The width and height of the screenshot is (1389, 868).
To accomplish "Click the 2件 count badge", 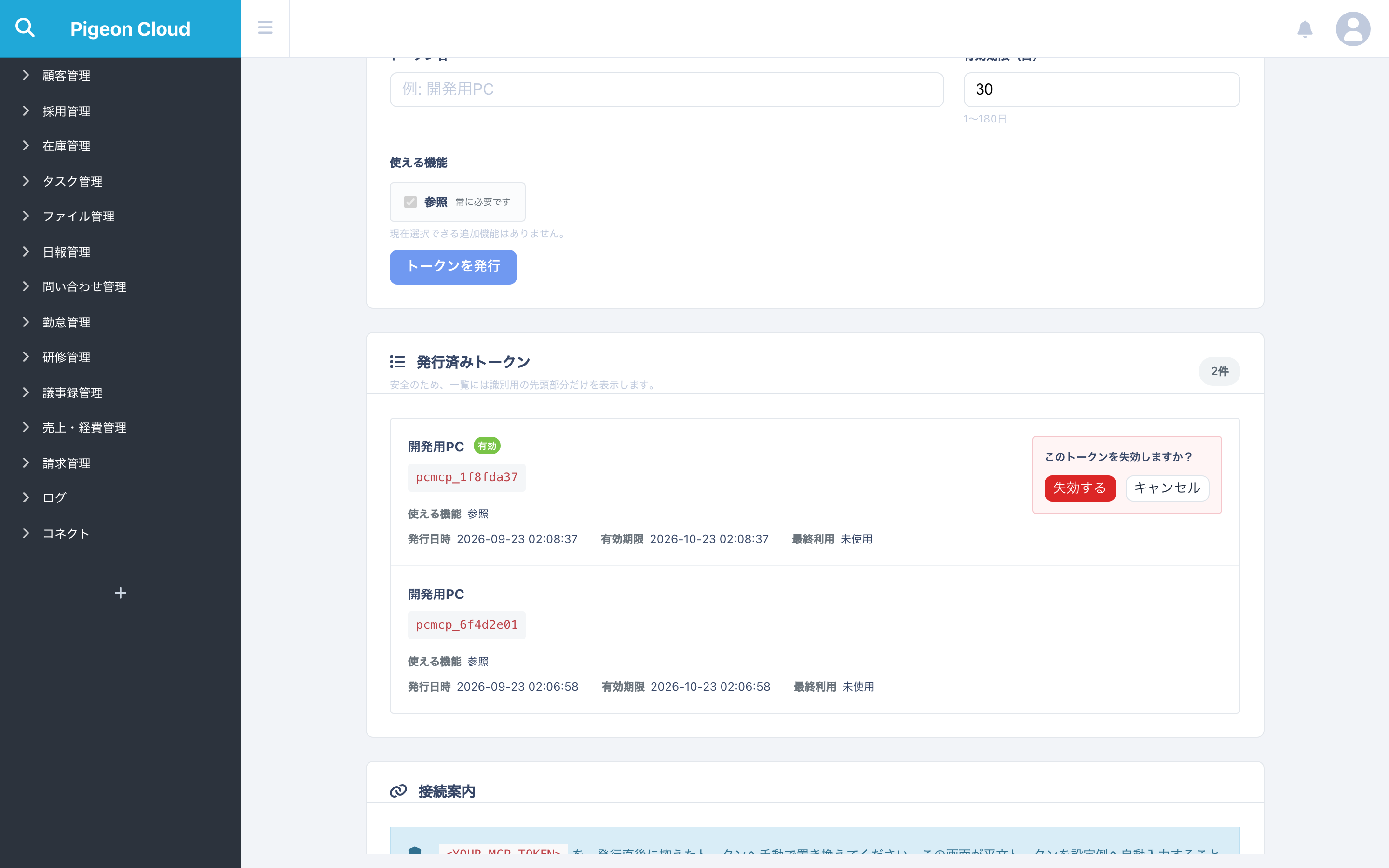I will point(1219,371).
